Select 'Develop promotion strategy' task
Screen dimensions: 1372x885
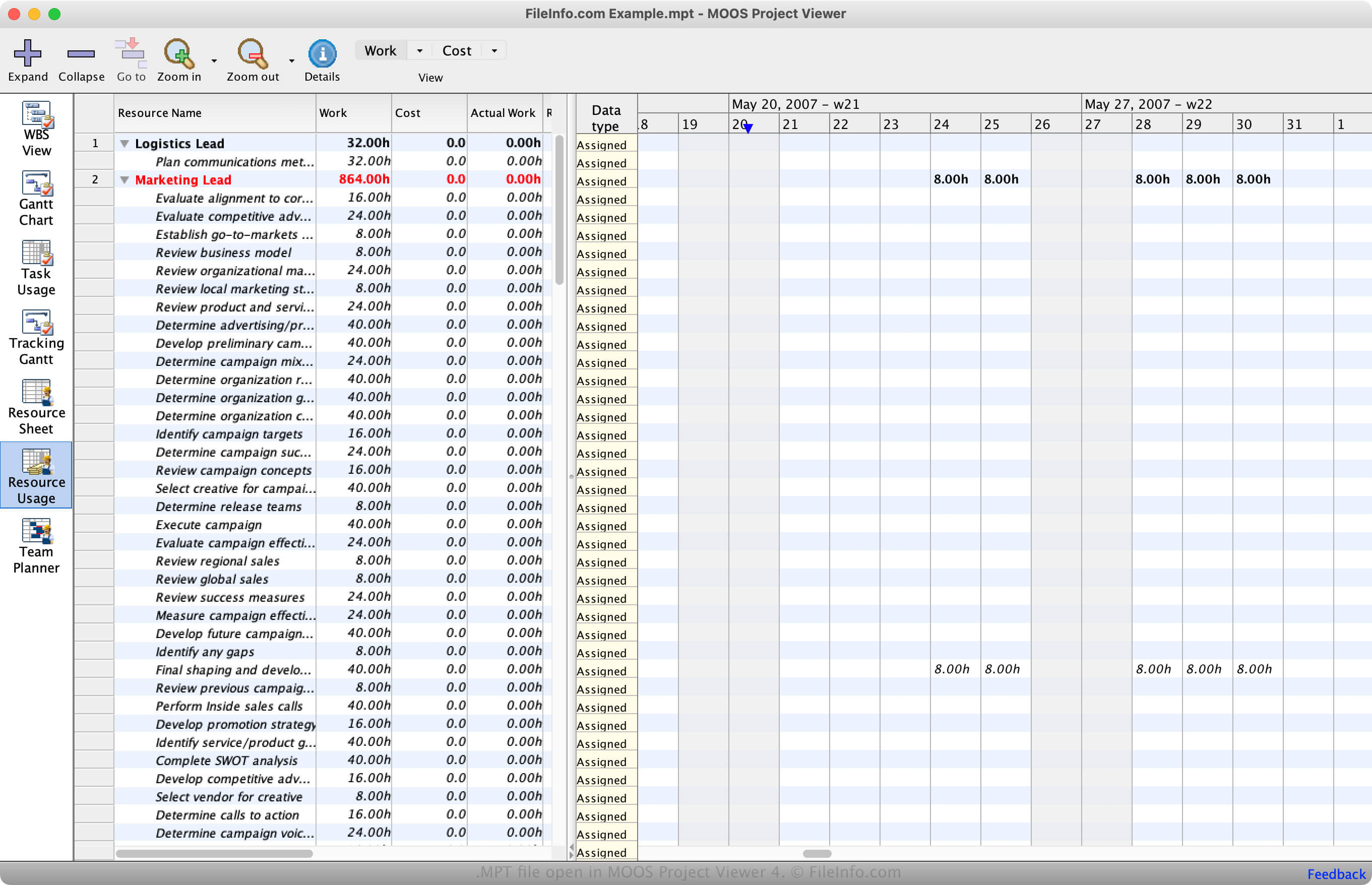click(x=235, y=724)
